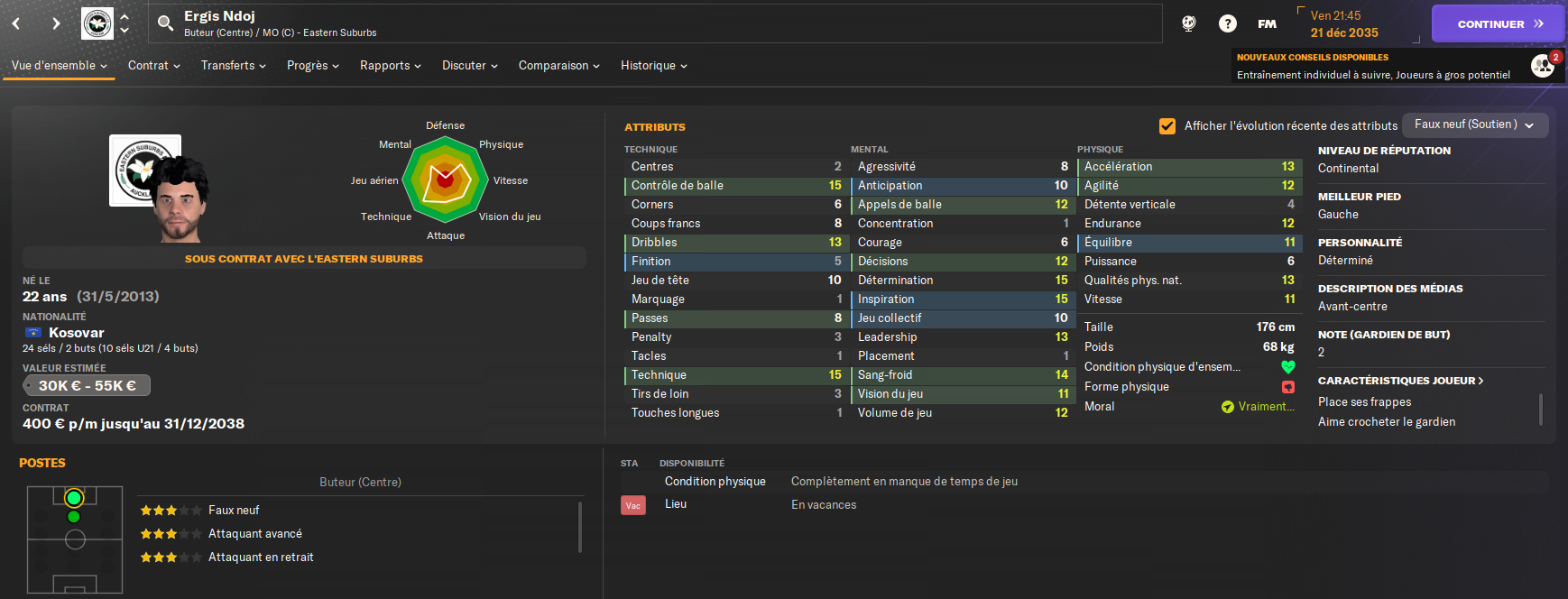Screen dimensions: 1568x599
Task: Click the red Vac status badge
Action: tap(633, 505)
